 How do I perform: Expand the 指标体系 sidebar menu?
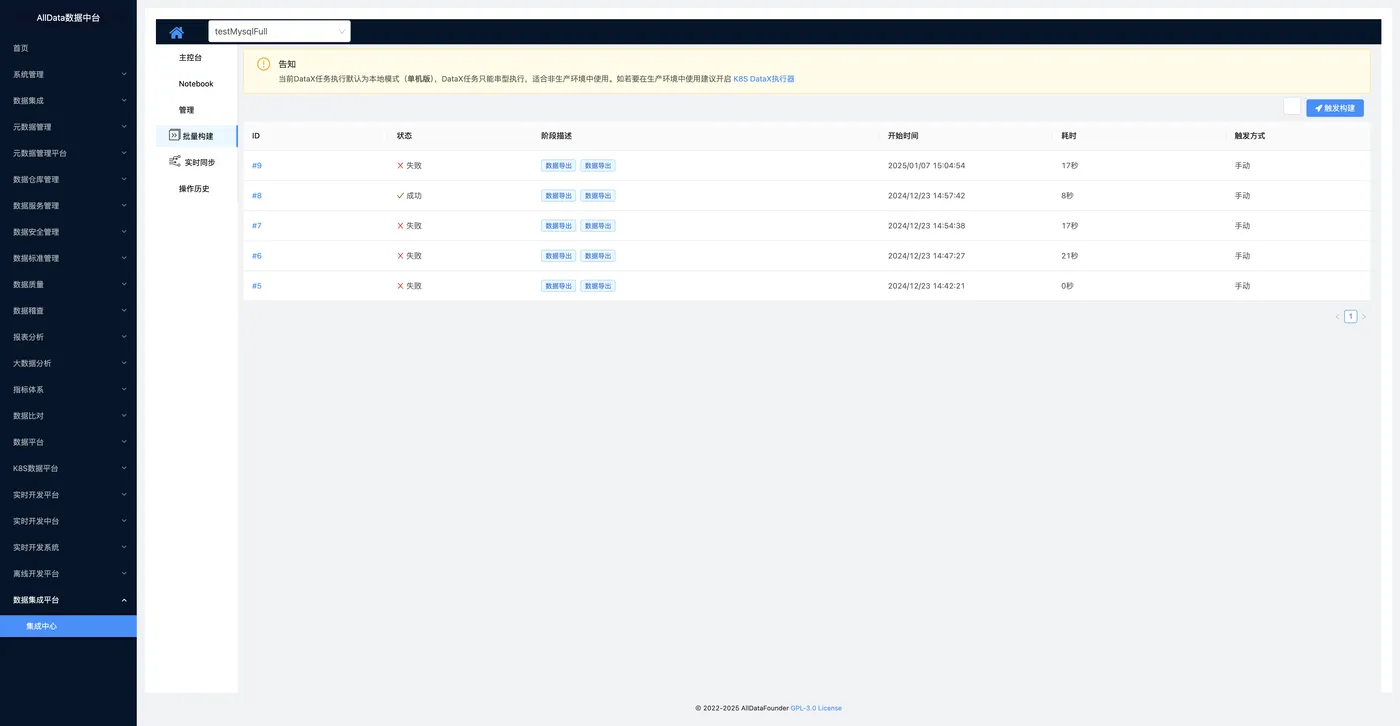(x=68, y=389)
